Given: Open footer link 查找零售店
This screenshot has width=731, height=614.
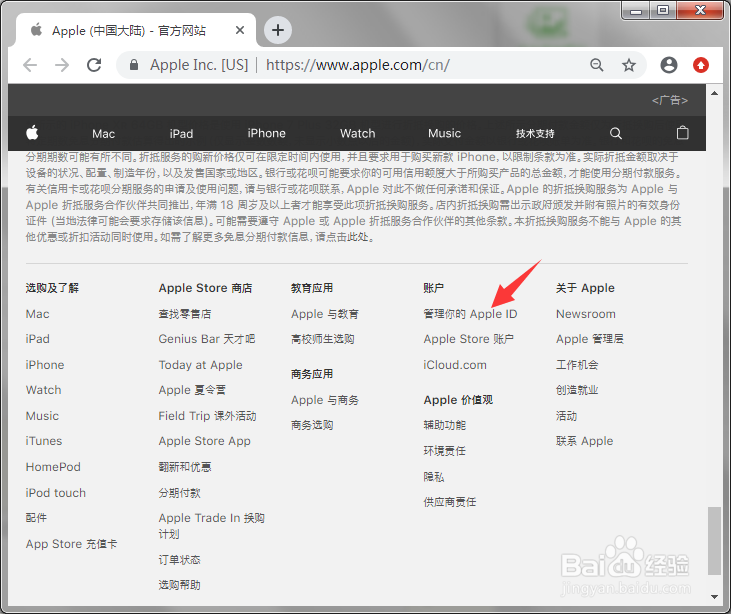Looking at the screenshot, I should click(185, 314).
